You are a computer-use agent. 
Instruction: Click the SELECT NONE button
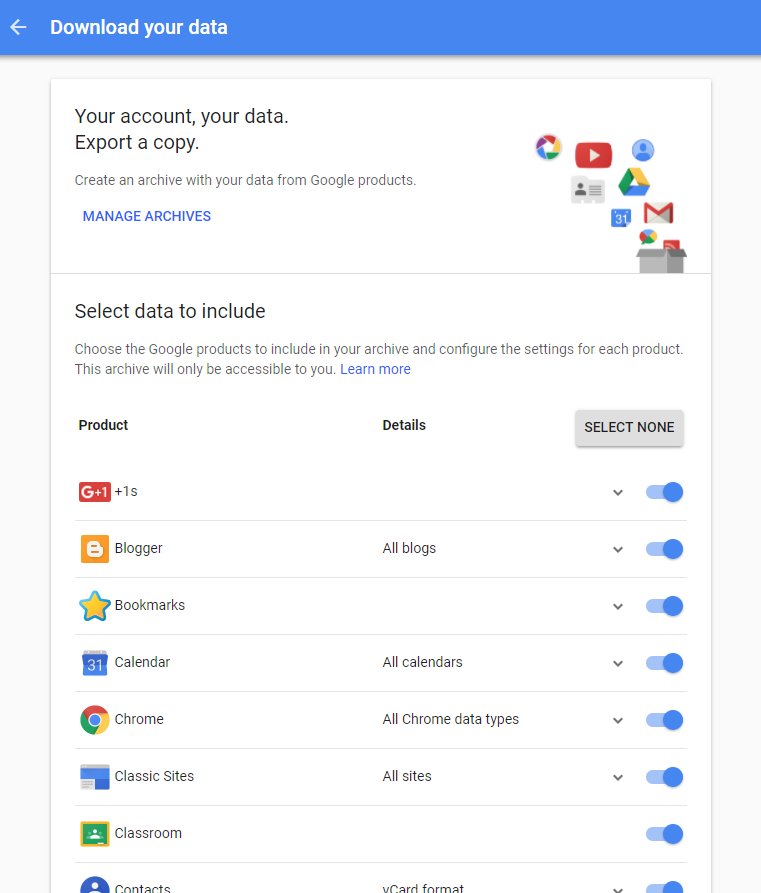(x=629, y=428)
